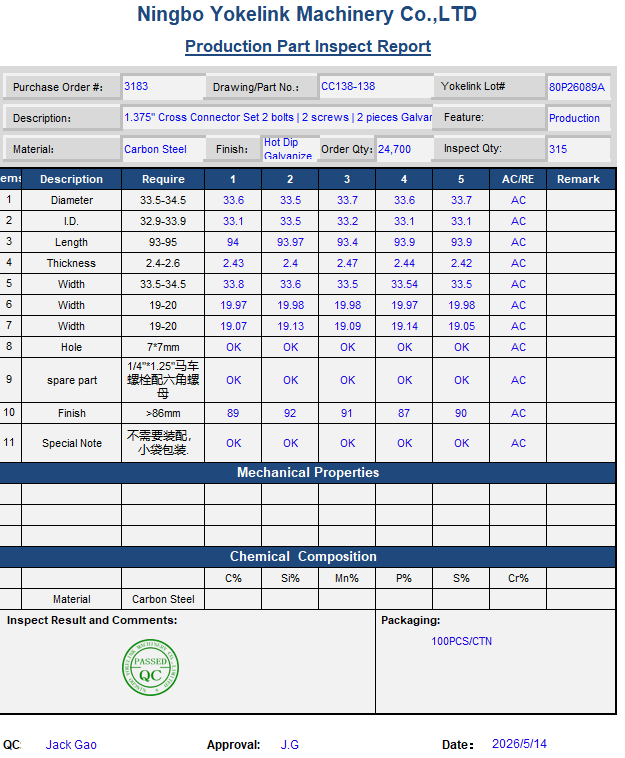Select the Chemical Composition section header
This screenshot has height=758, width=625.
pyautogui.click(x=303, y=556)
